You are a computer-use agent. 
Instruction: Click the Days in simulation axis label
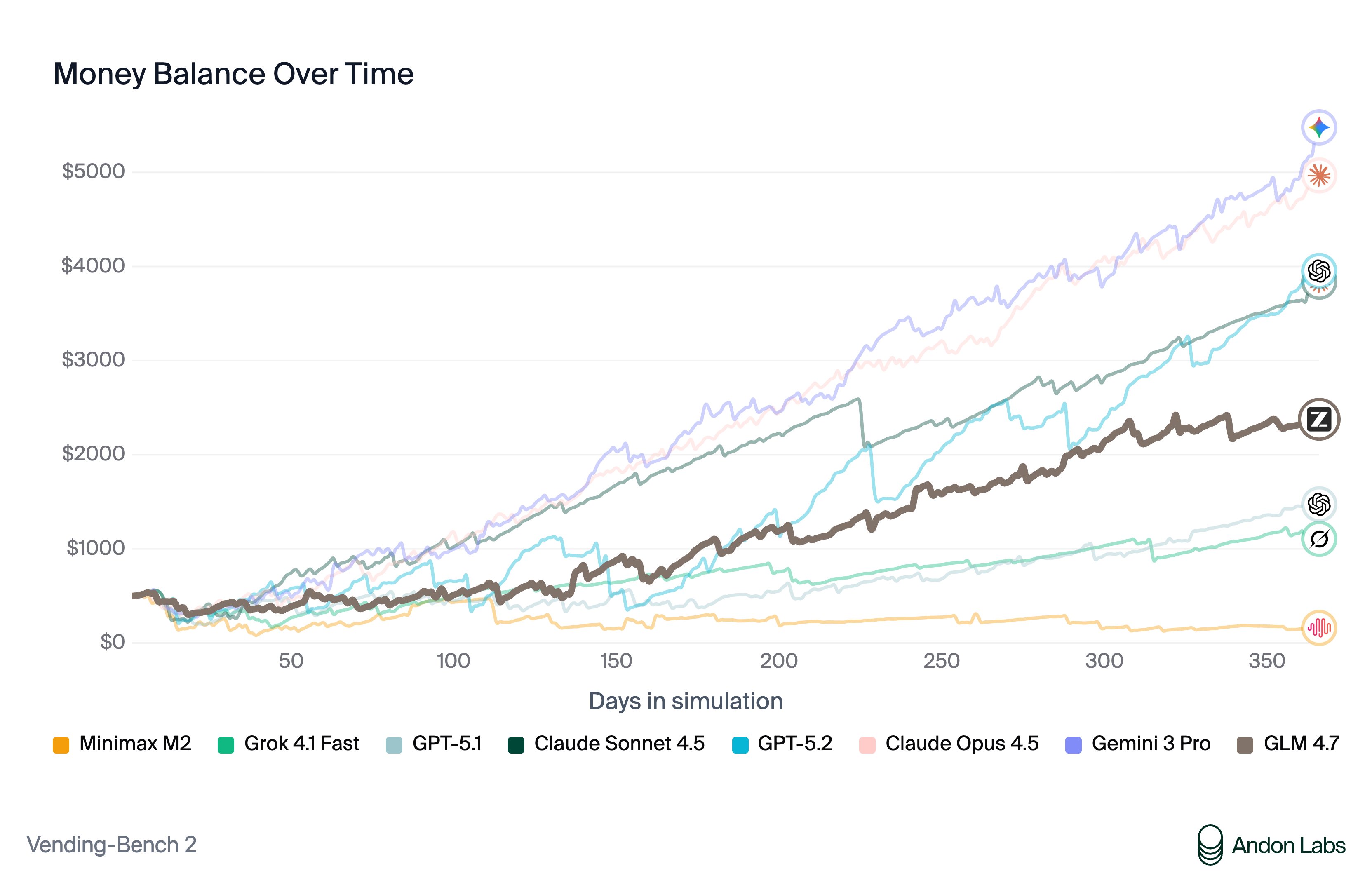[686, 701]
